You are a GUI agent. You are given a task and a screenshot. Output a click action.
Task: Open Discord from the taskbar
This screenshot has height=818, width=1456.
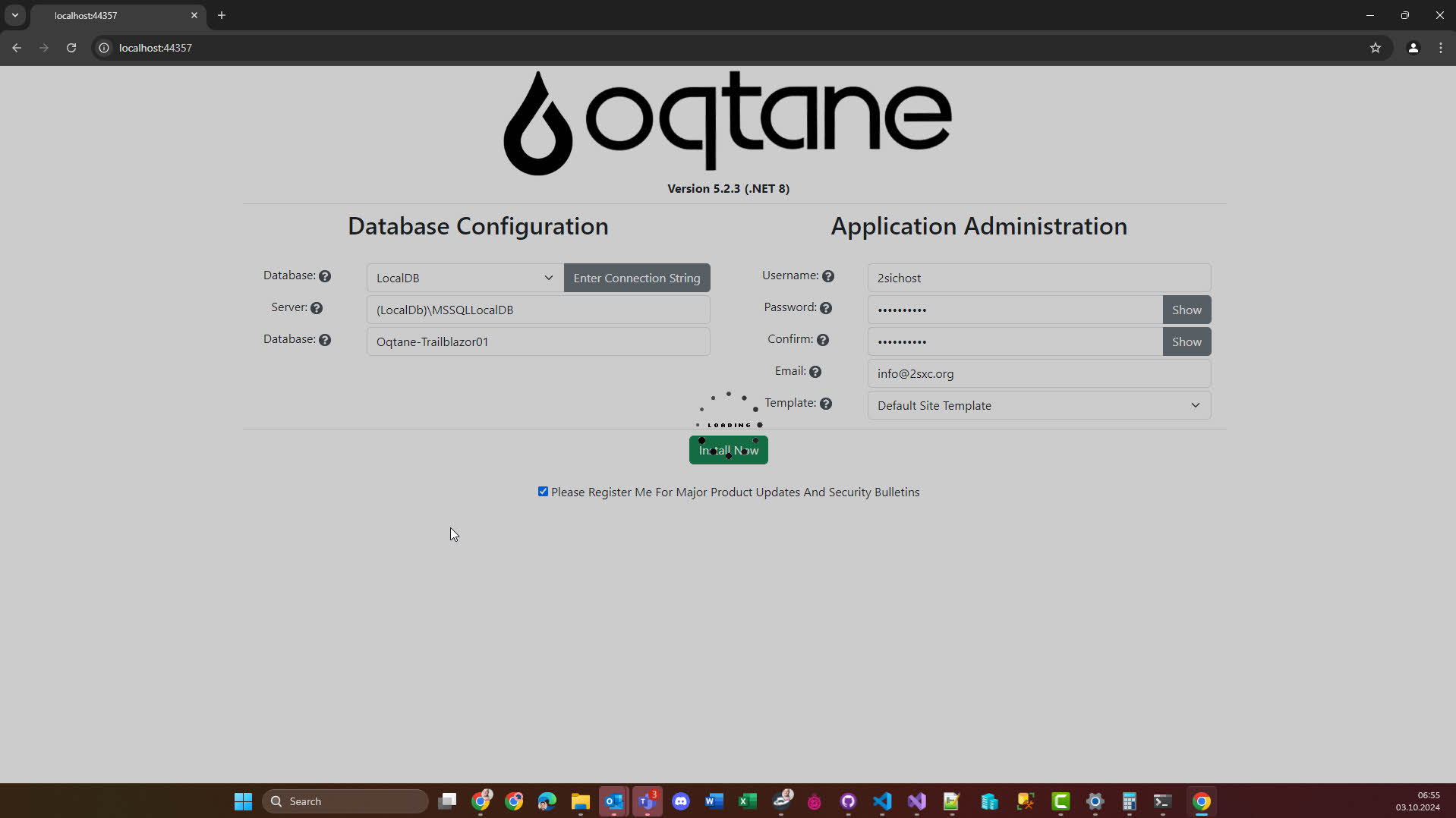click(681, 801)
